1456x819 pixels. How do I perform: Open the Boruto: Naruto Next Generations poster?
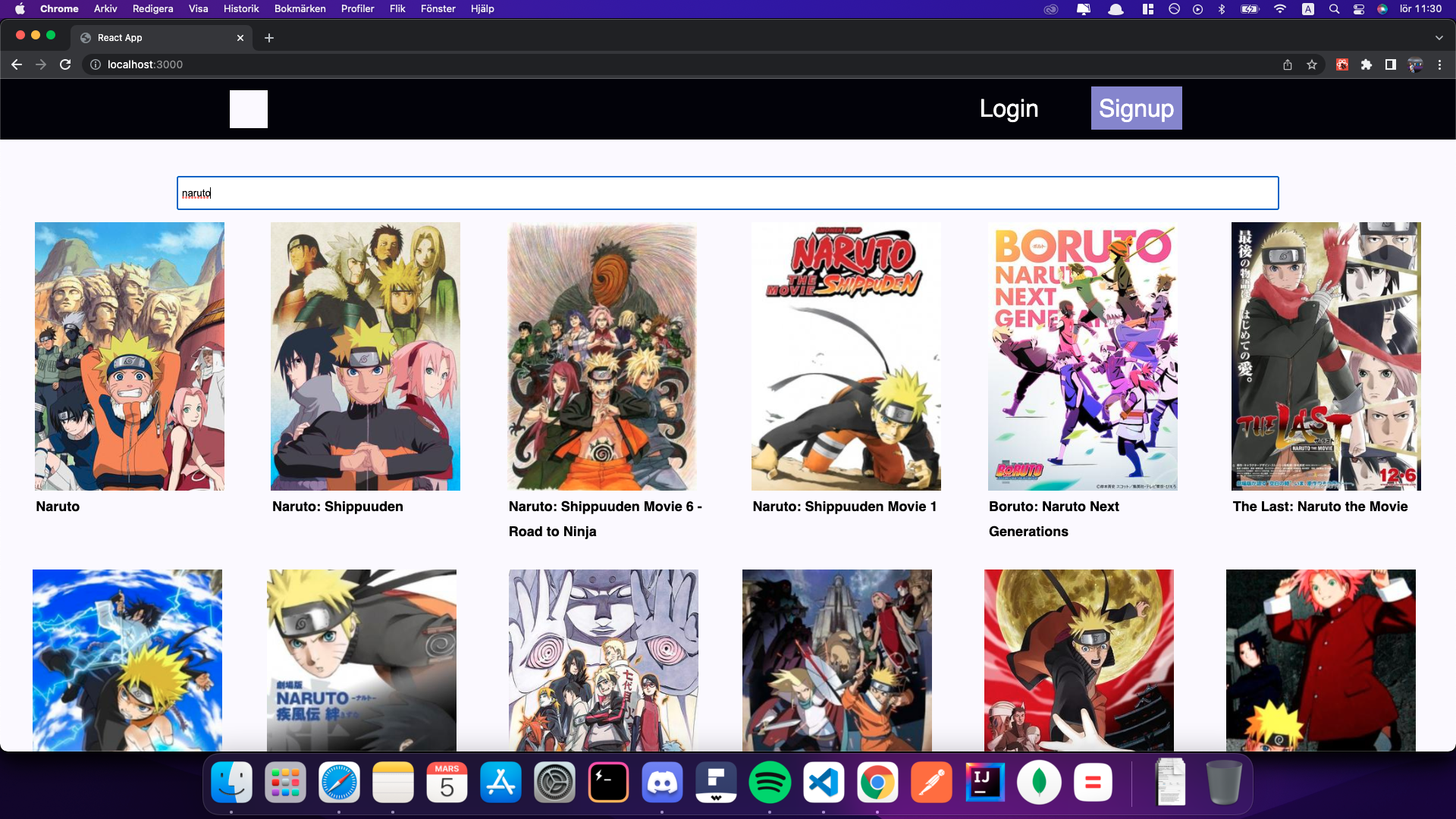1082,356
